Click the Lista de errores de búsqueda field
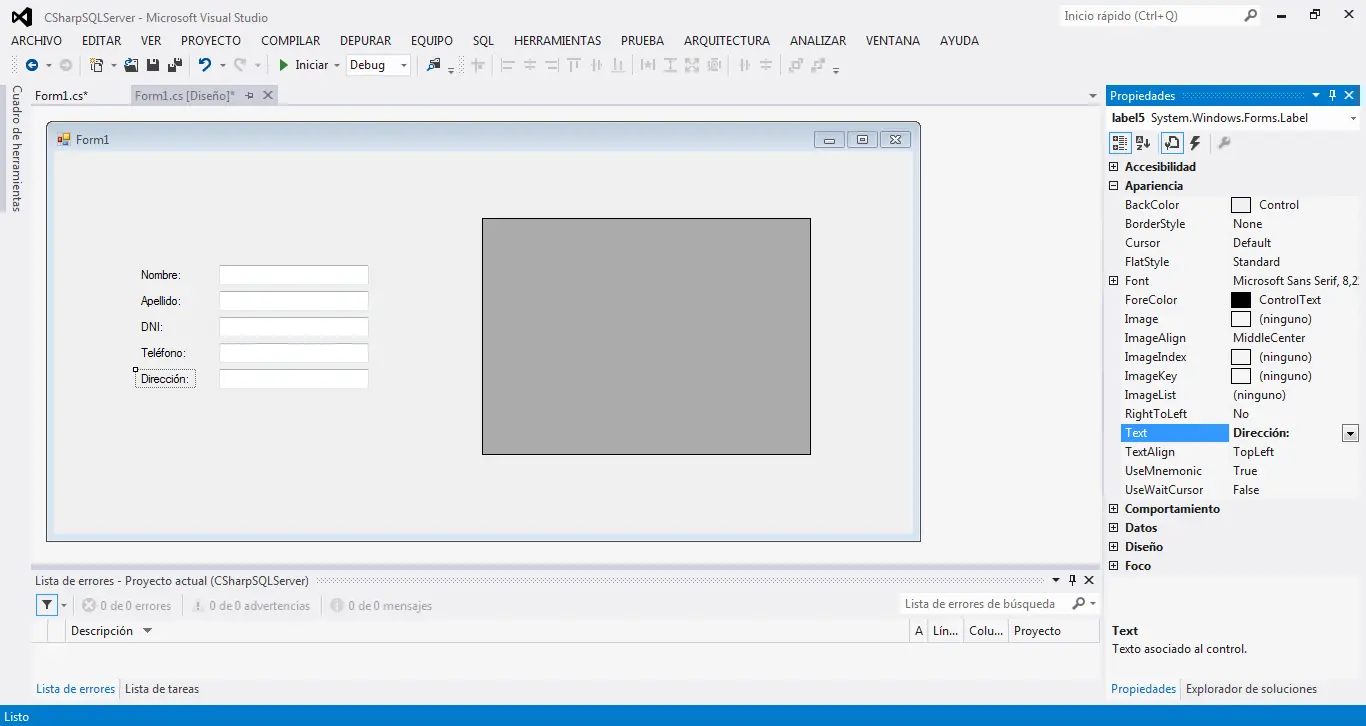The image size is (1366, 726). tap(985, 604)
